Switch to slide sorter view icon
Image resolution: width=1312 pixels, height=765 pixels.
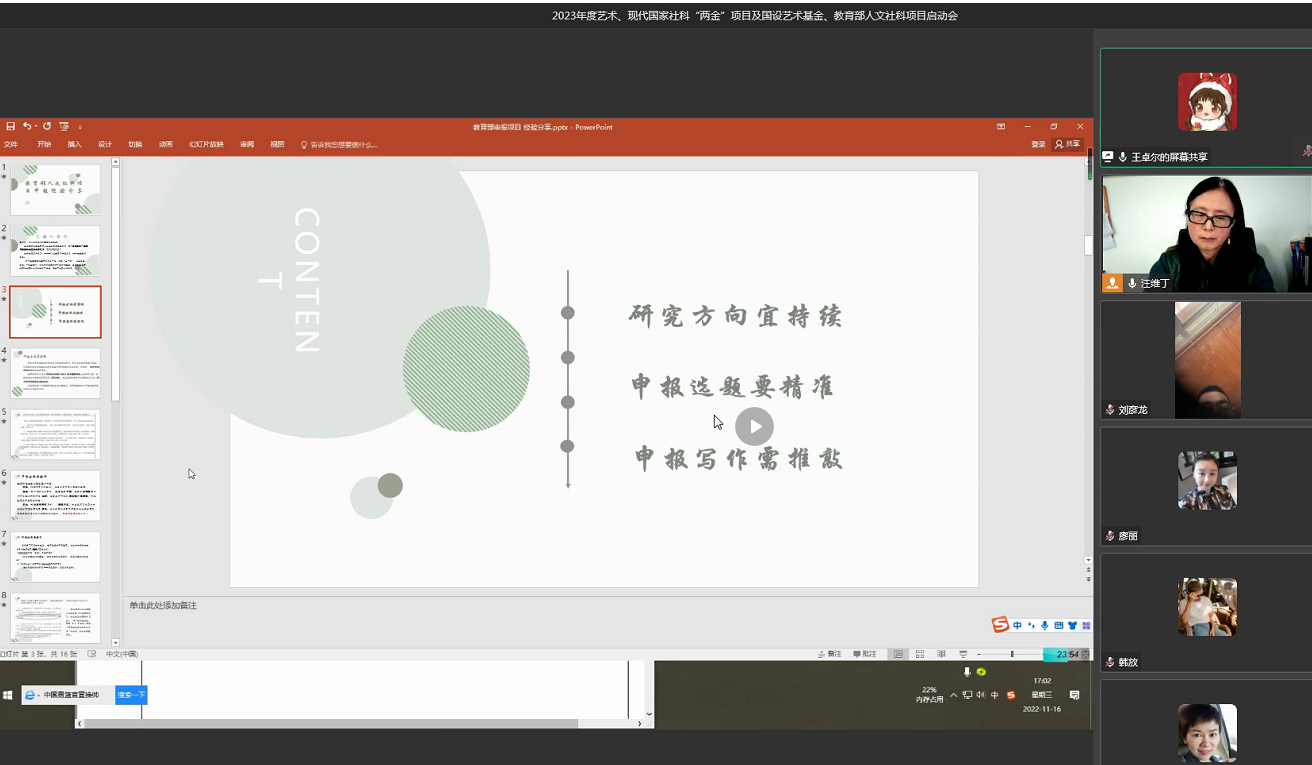(x=920, y=654)
